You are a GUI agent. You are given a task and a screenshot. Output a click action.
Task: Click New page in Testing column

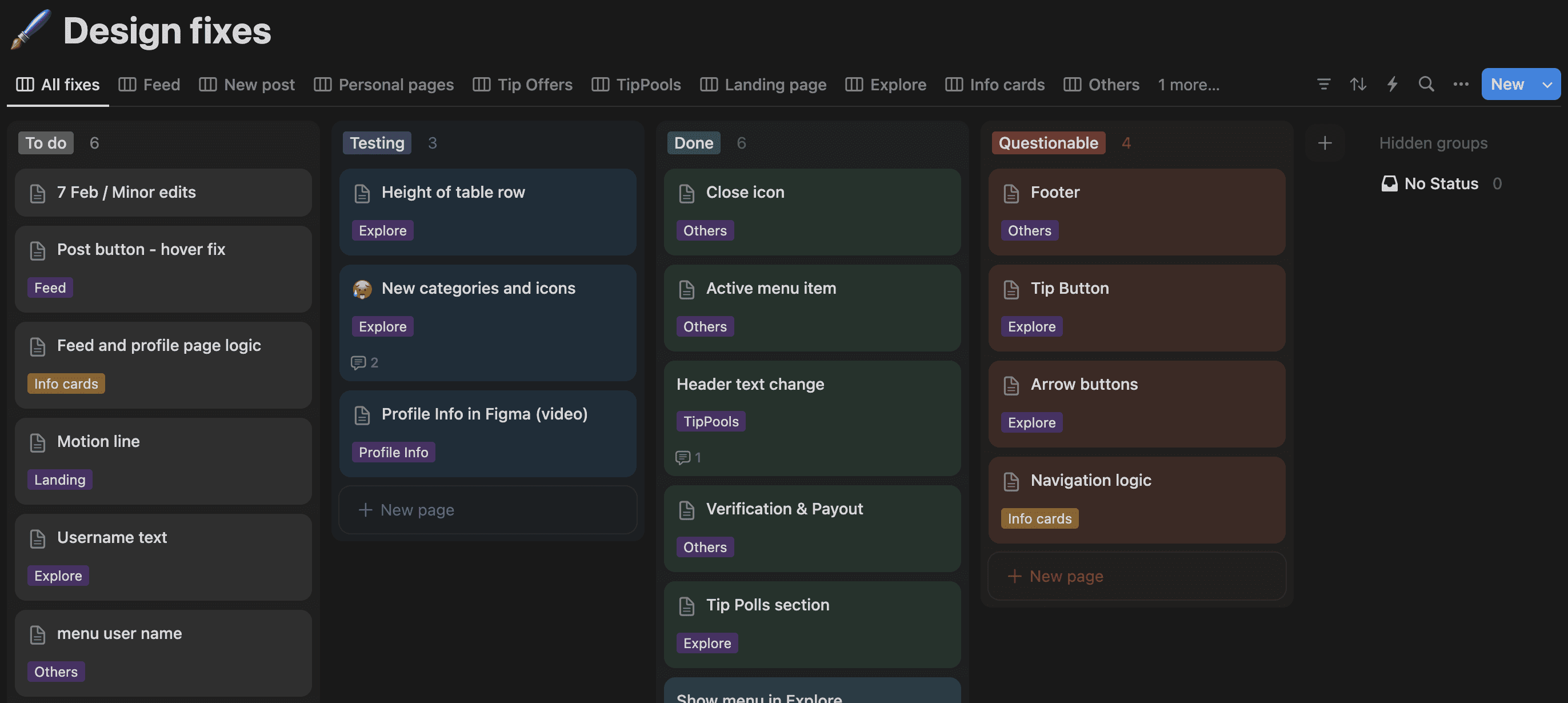click(x=417, y=509)
